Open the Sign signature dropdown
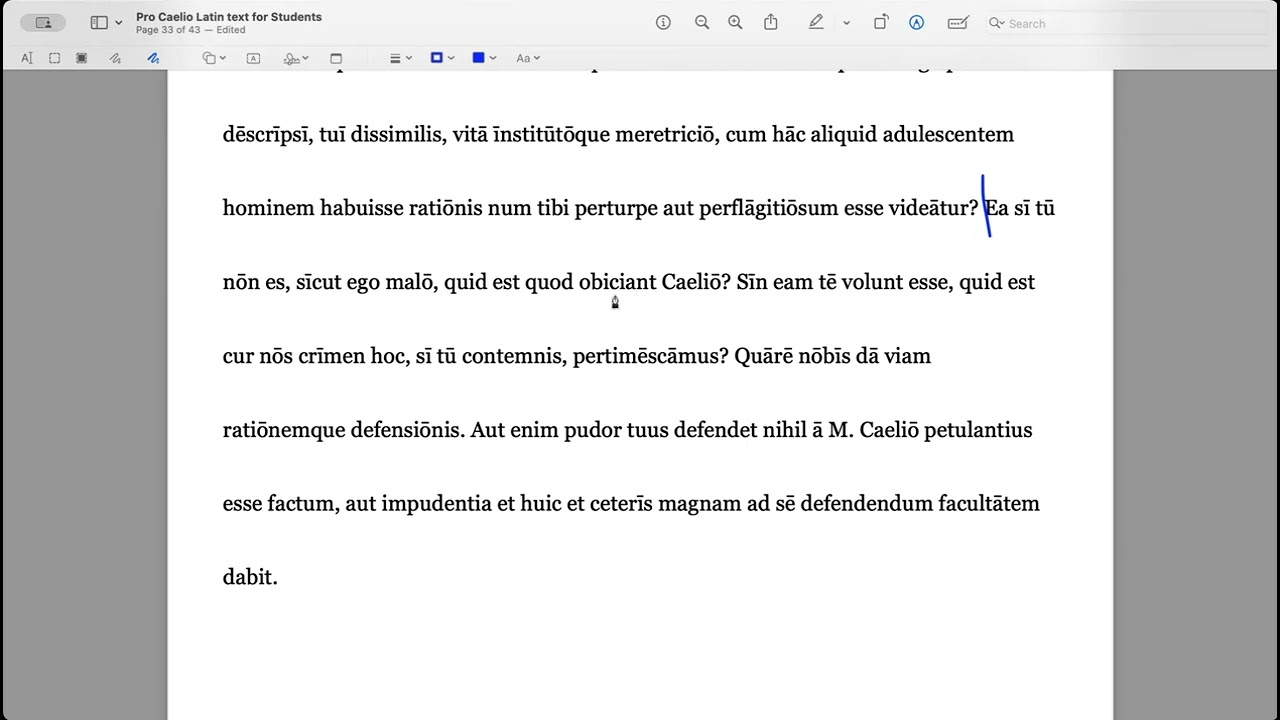This screenshot has height=720, width=1280. pyautogui.click(x=296, y=58)
